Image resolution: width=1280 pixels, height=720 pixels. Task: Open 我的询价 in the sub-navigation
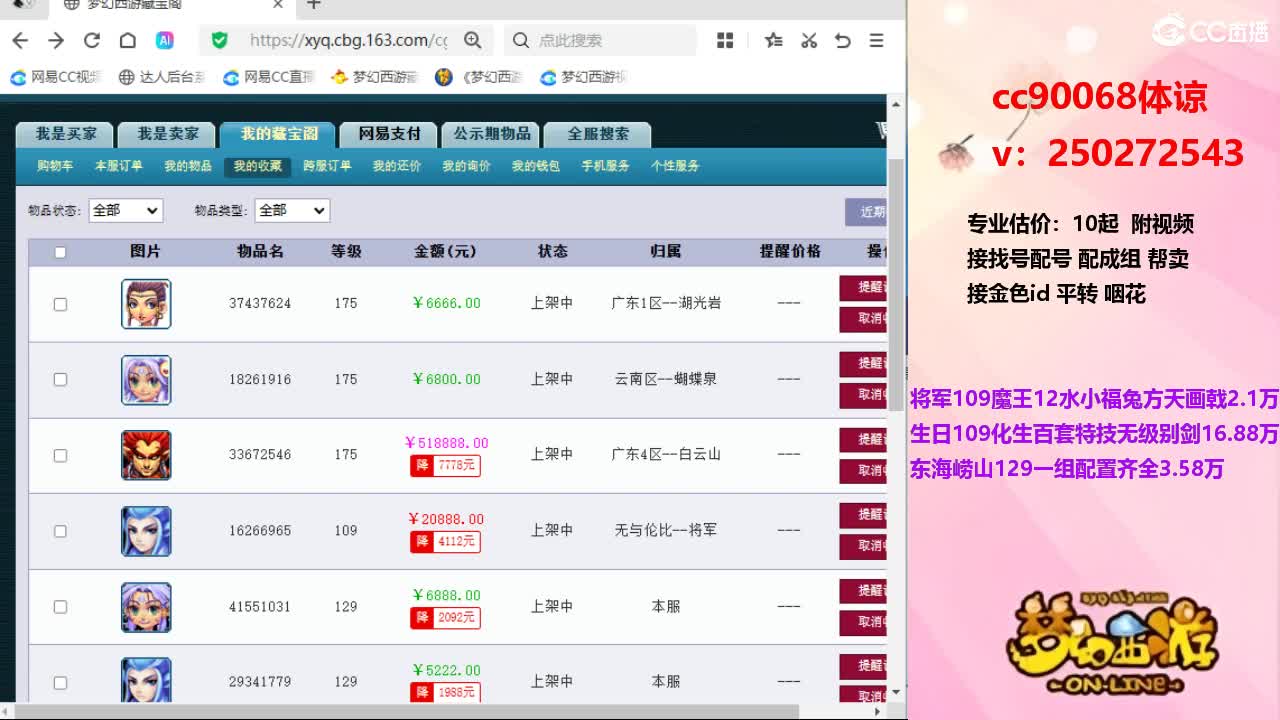466,166
